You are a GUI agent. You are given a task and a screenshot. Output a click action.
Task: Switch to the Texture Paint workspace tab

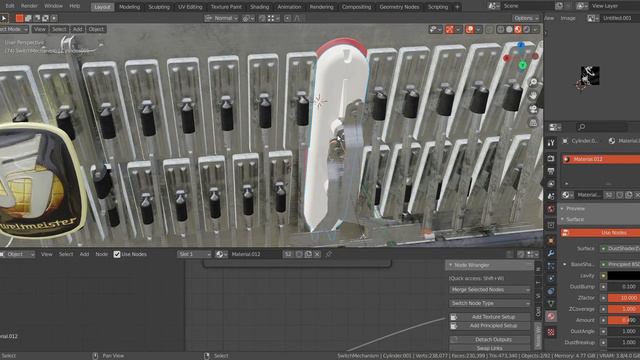pos(226,7)
